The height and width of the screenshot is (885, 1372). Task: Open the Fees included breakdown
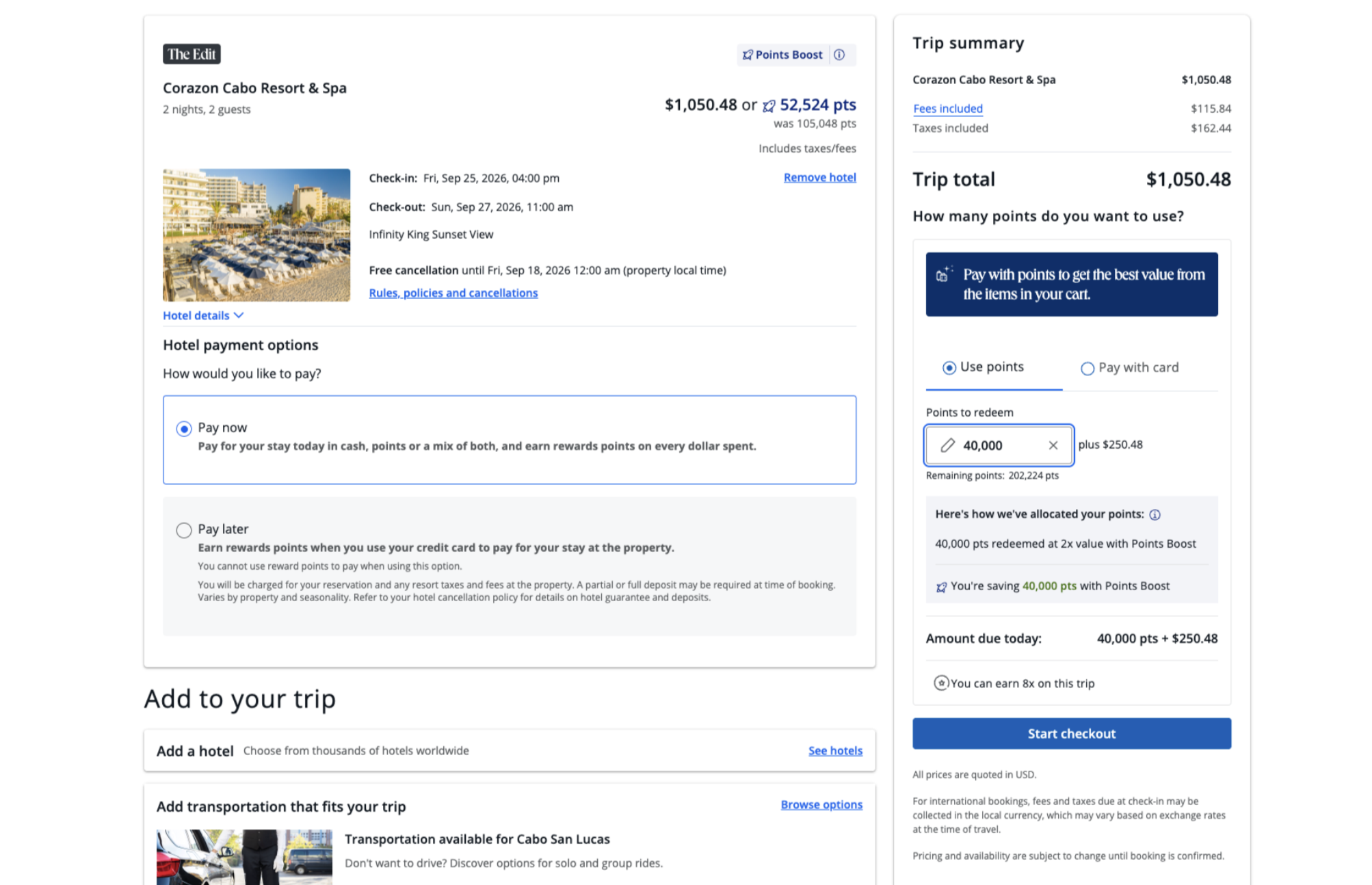click(x=947, y=109)
